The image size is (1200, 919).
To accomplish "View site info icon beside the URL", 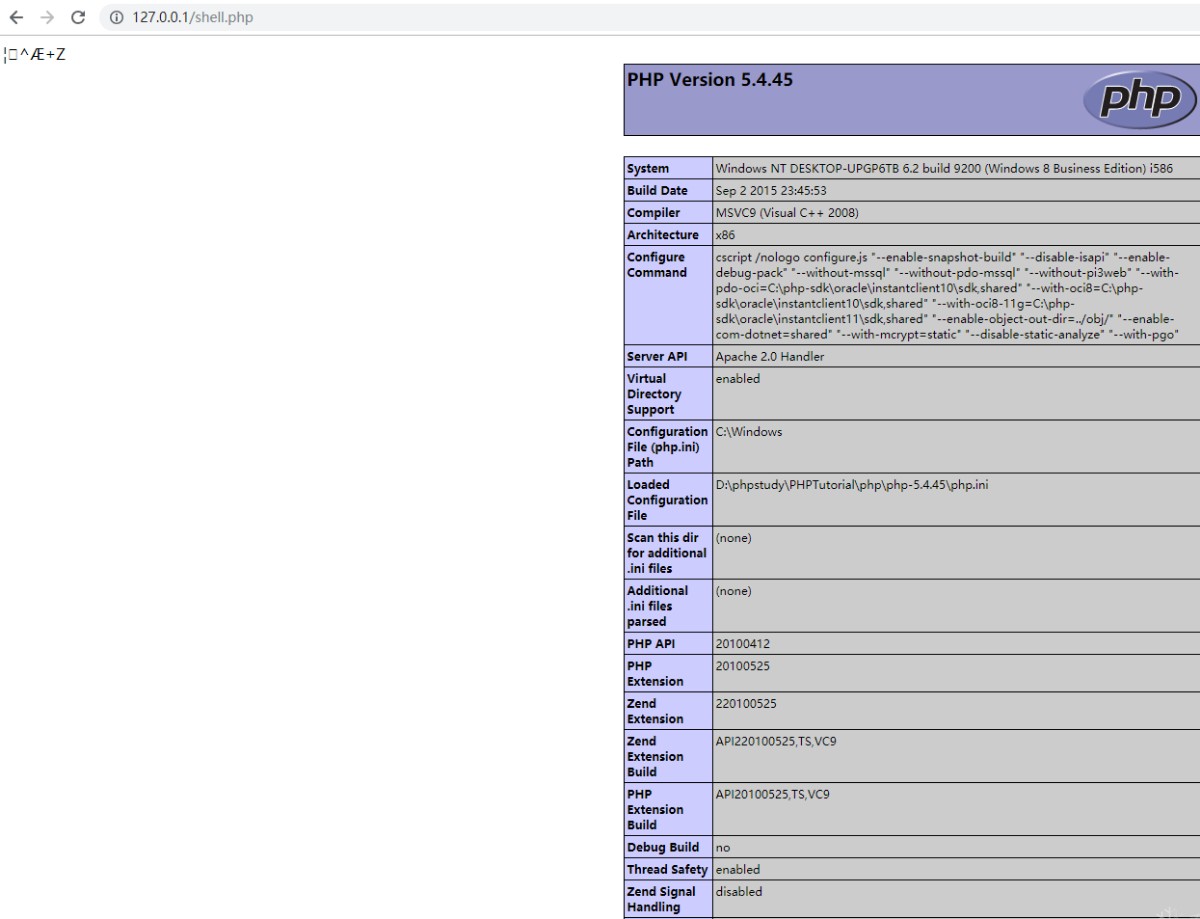I will 117,17.
